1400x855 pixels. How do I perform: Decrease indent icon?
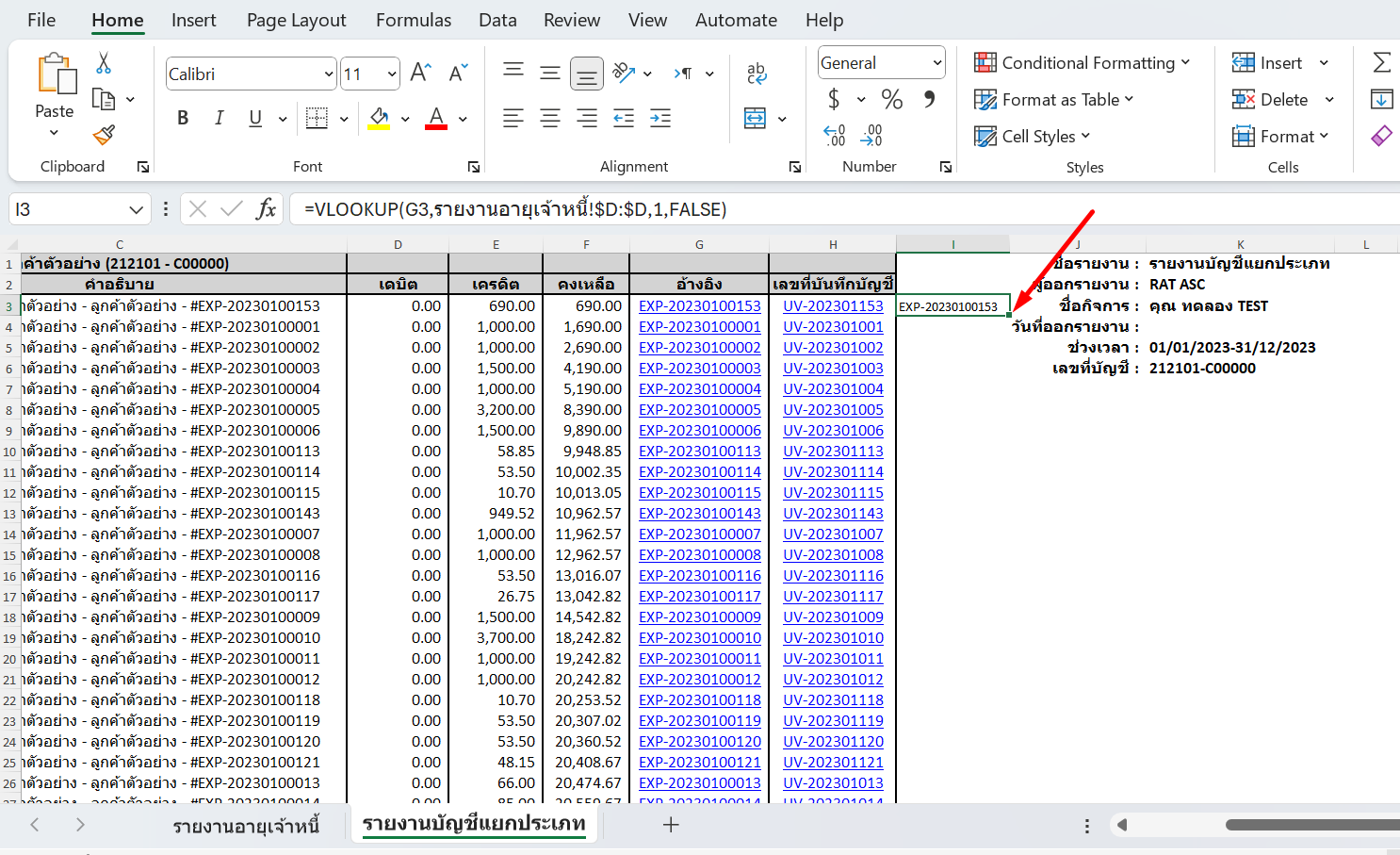coord(624,118)
